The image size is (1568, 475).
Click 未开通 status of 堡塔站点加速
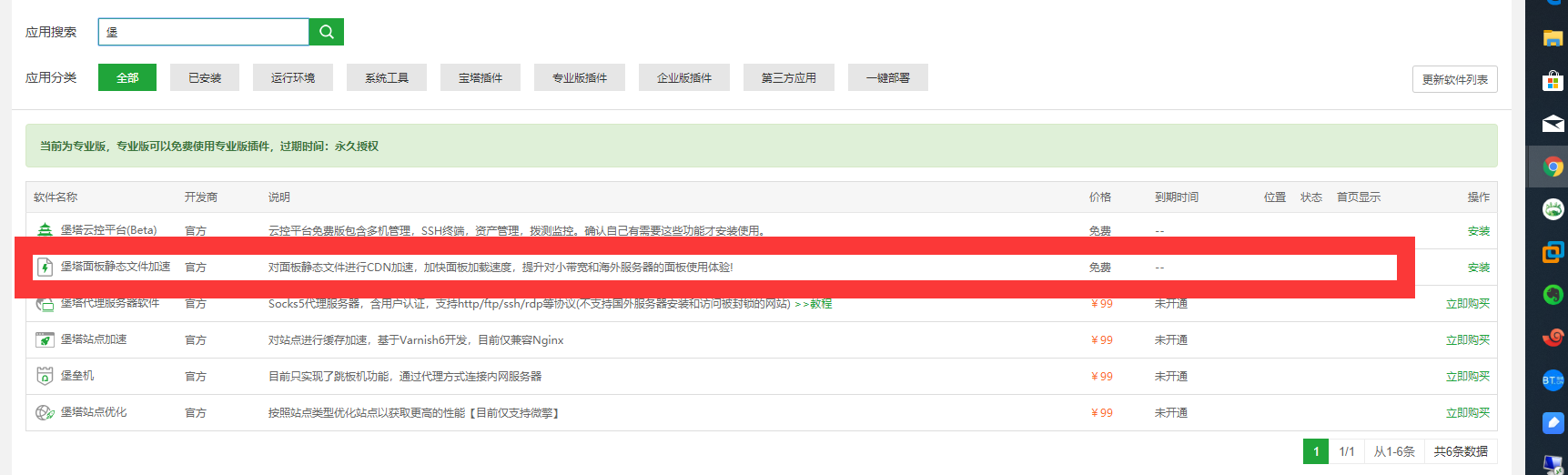(x=1171, y=340)
